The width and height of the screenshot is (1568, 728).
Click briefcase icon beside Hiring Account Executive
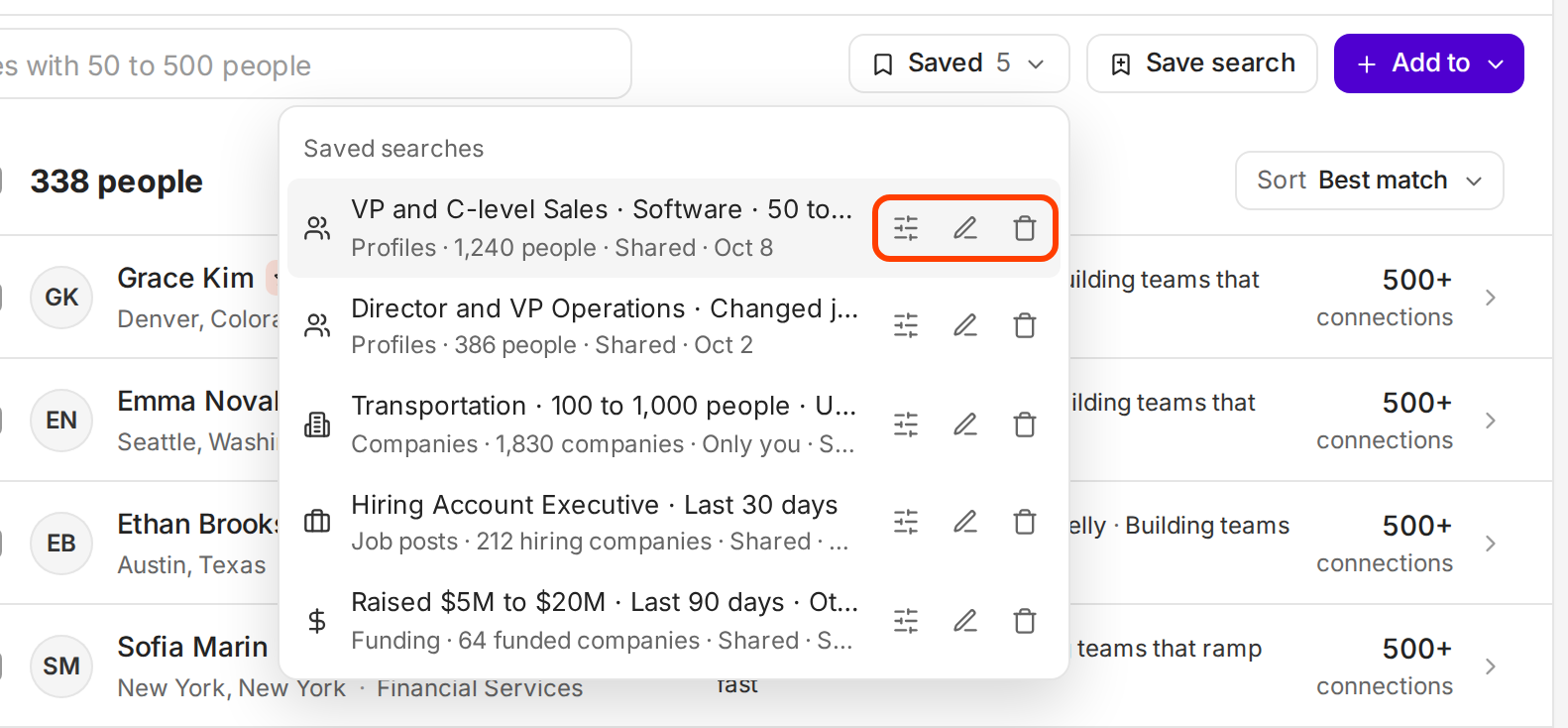click(x=317, y=522)
